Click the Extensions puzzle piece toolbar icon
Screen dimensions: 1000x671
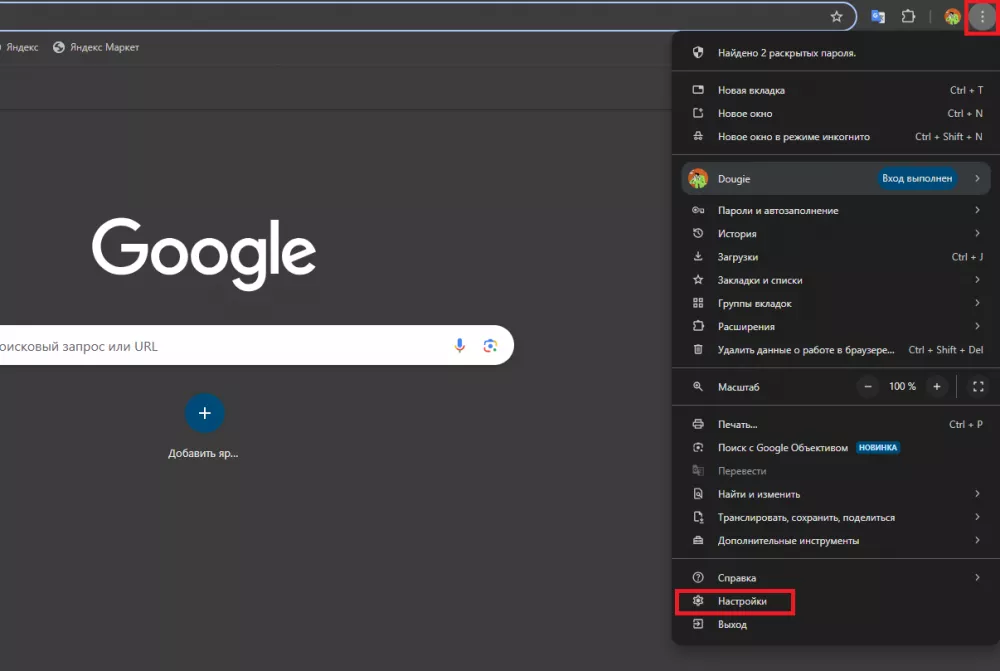[908, 16]
